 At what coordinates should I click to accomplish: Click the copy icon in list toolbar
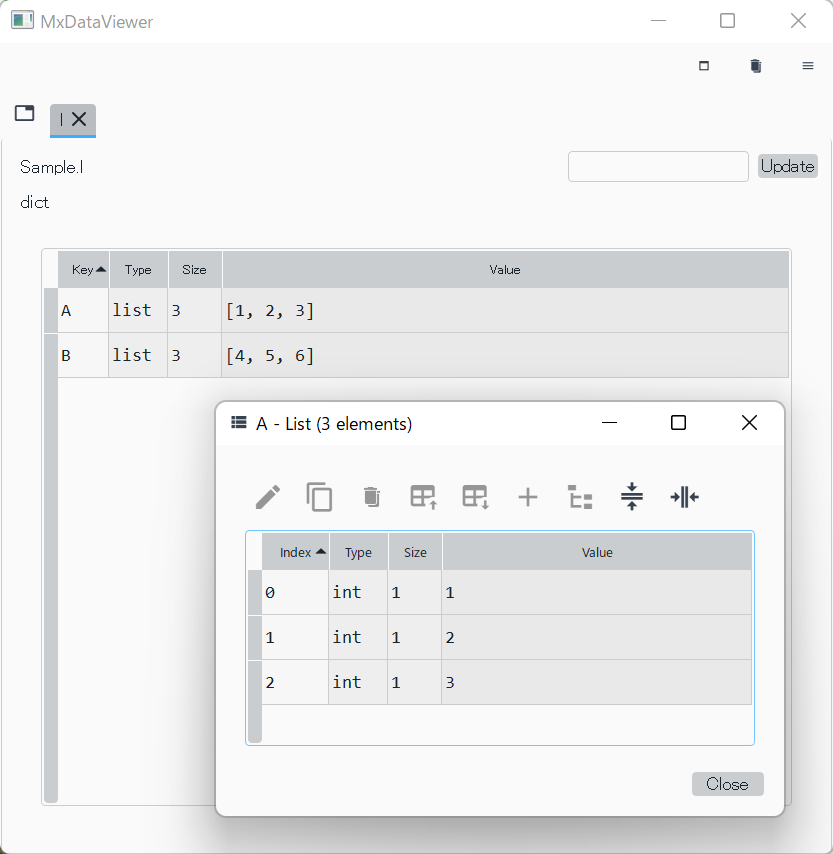tap(319, 497)
